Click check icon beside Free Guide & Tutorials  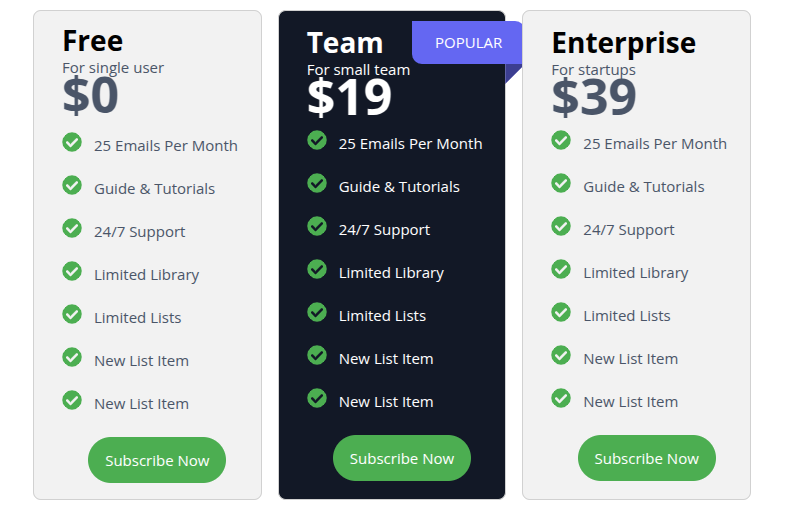pyautogui.click(x=72, y=185)
